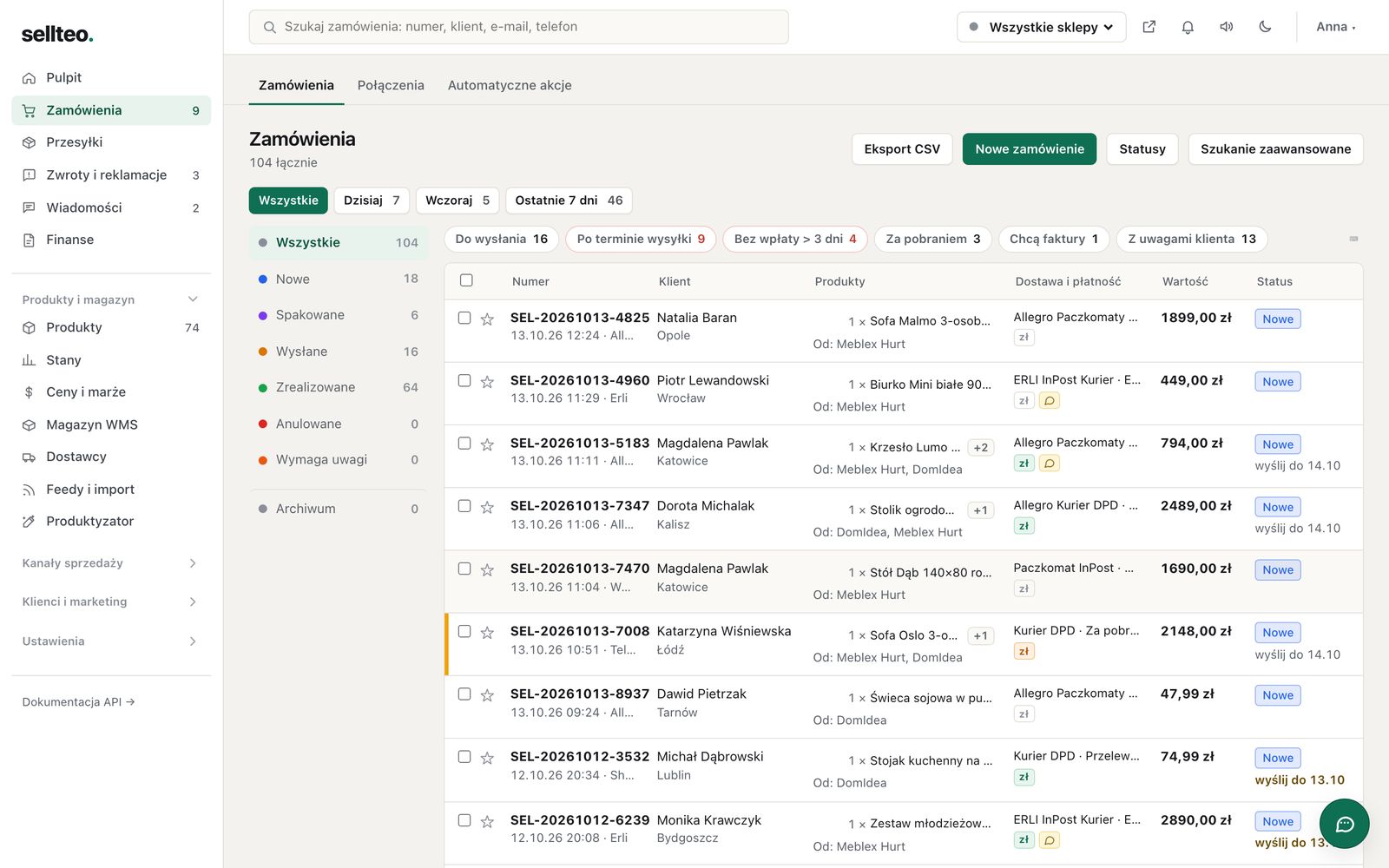
Task: Tick checkbox for order SEL-20261013-8937
Action: pos(464,694)
